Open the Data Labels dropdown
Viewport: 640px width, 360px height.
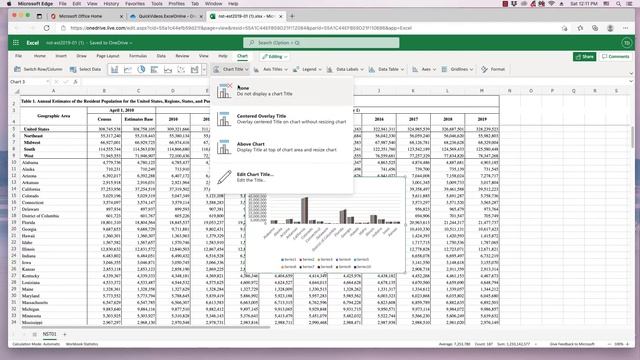pyautogui.click(x=344, y=69)
